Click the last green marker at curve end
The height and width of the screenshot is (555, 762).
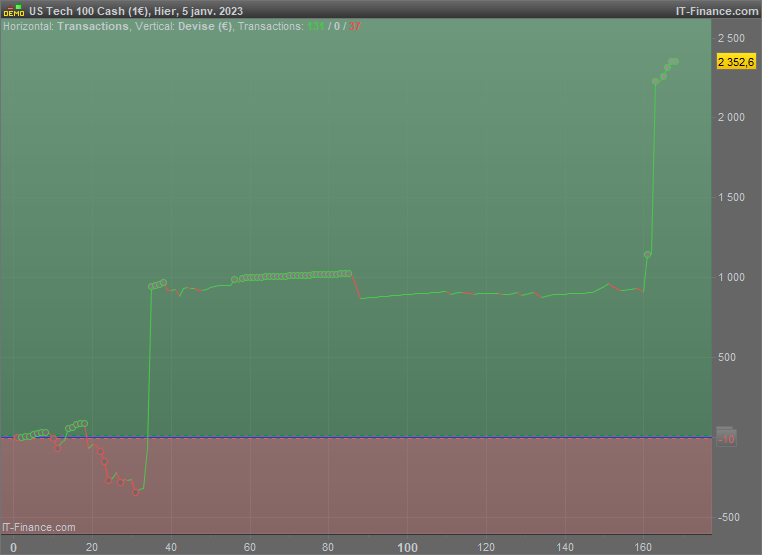click(x=675, y=61)
